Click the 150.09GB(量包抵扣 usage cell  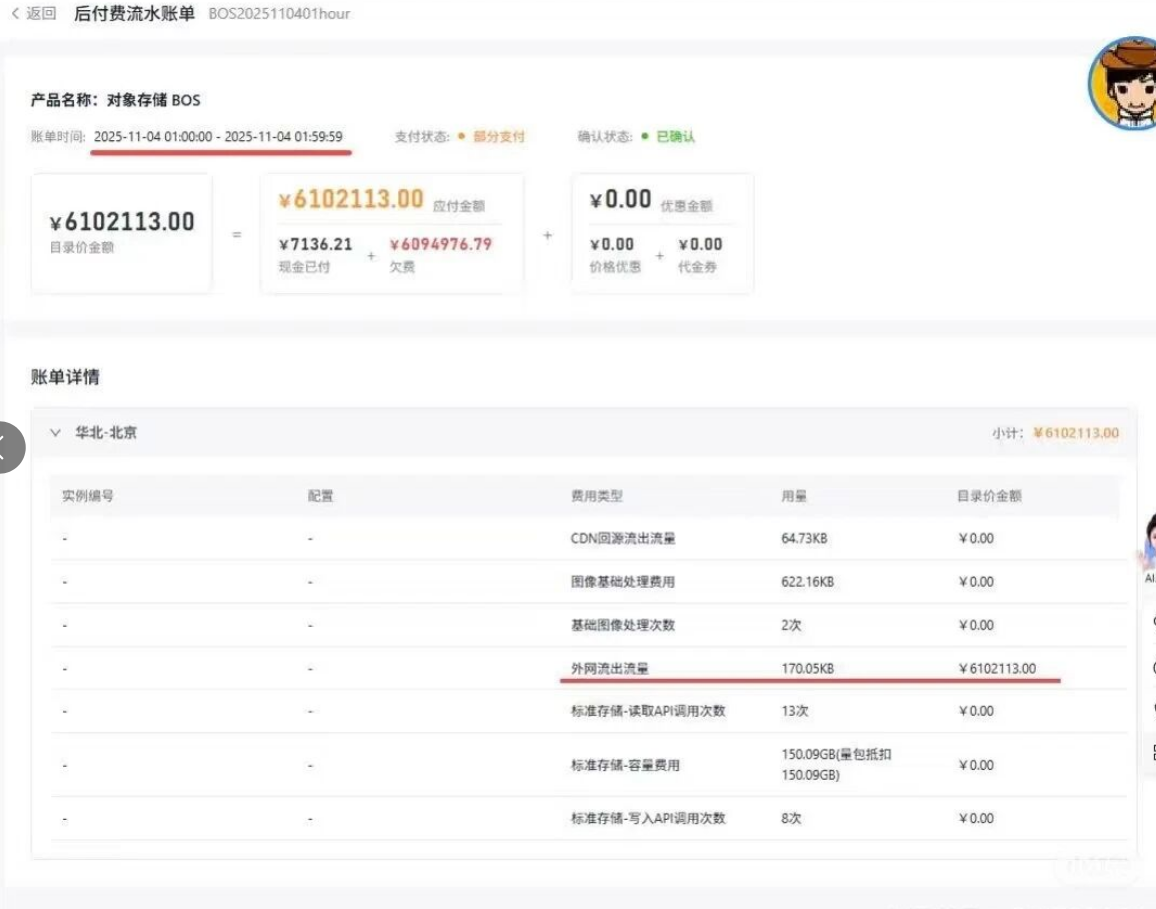pyautogui.click(x=836, y=765)
